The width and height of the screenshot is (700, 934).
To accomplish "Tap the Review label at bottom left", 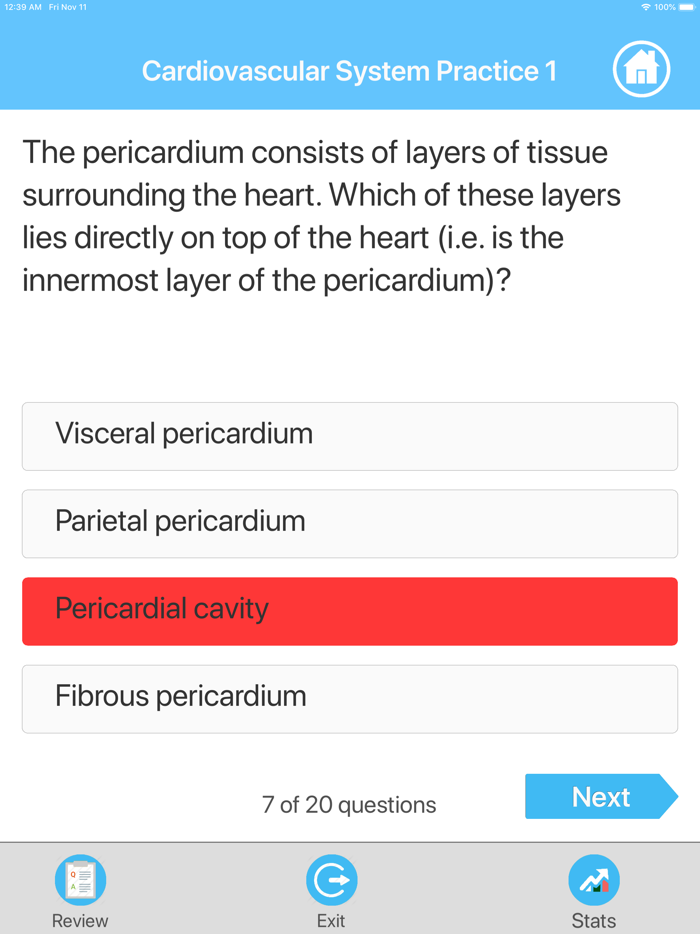I will tap(80, 920).
